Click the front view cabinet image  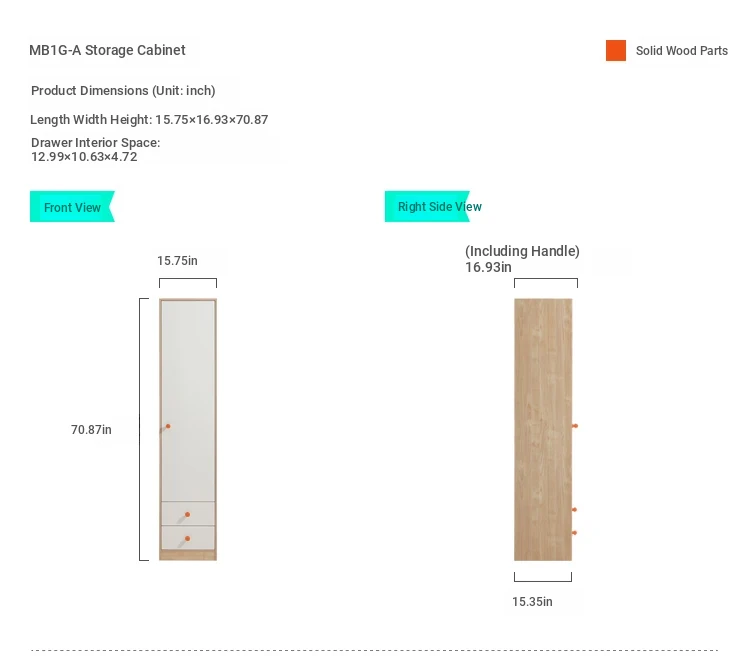coord(188,429)
